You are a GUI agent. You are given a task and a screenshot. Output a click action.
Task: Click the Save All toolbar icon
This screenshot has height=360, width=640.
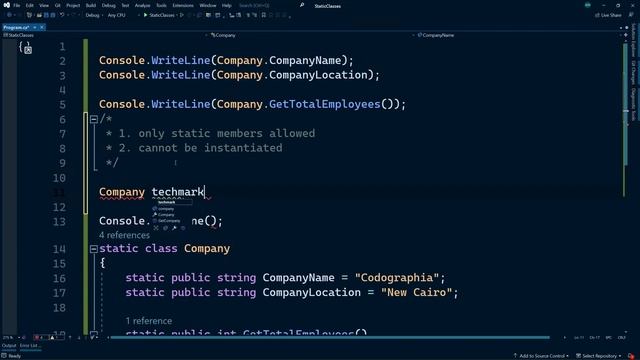(x=53, y=15)
